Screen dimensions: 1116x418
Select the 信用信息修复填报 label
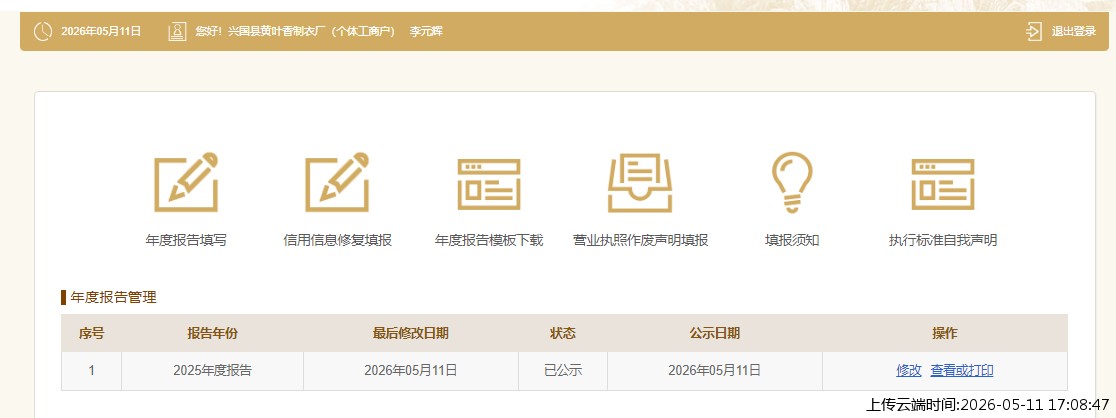pos(337,240)
